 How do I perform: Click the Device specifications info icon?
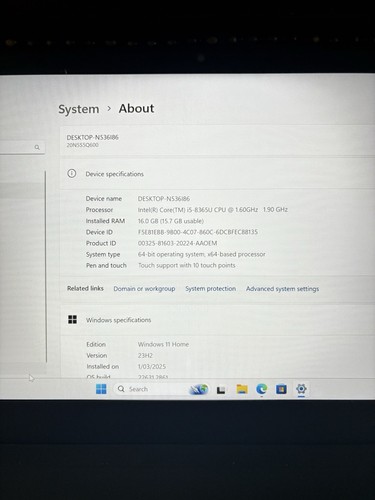[x=72, y=173]
